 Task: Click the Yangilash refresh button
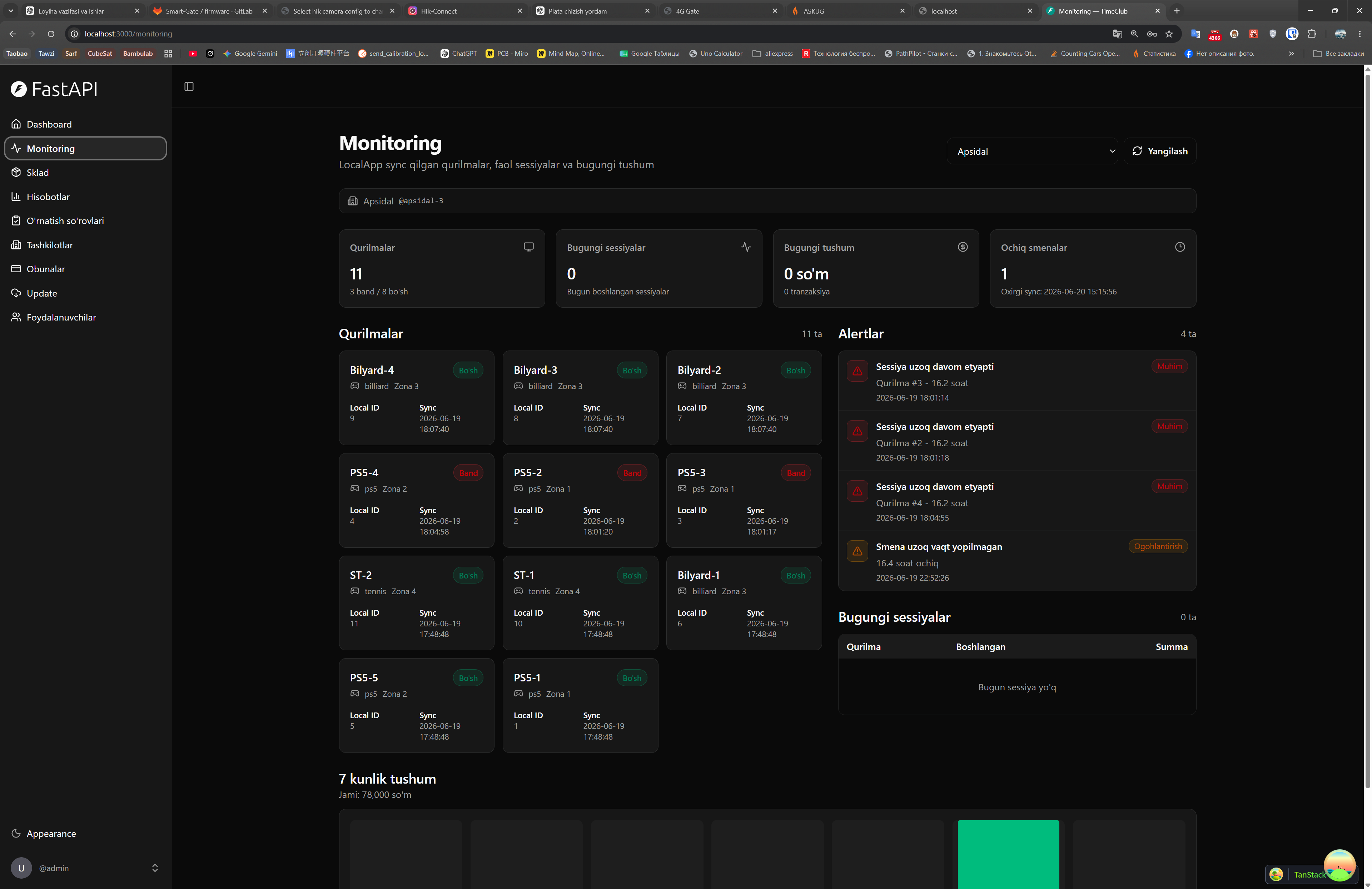pos(1159,151)
